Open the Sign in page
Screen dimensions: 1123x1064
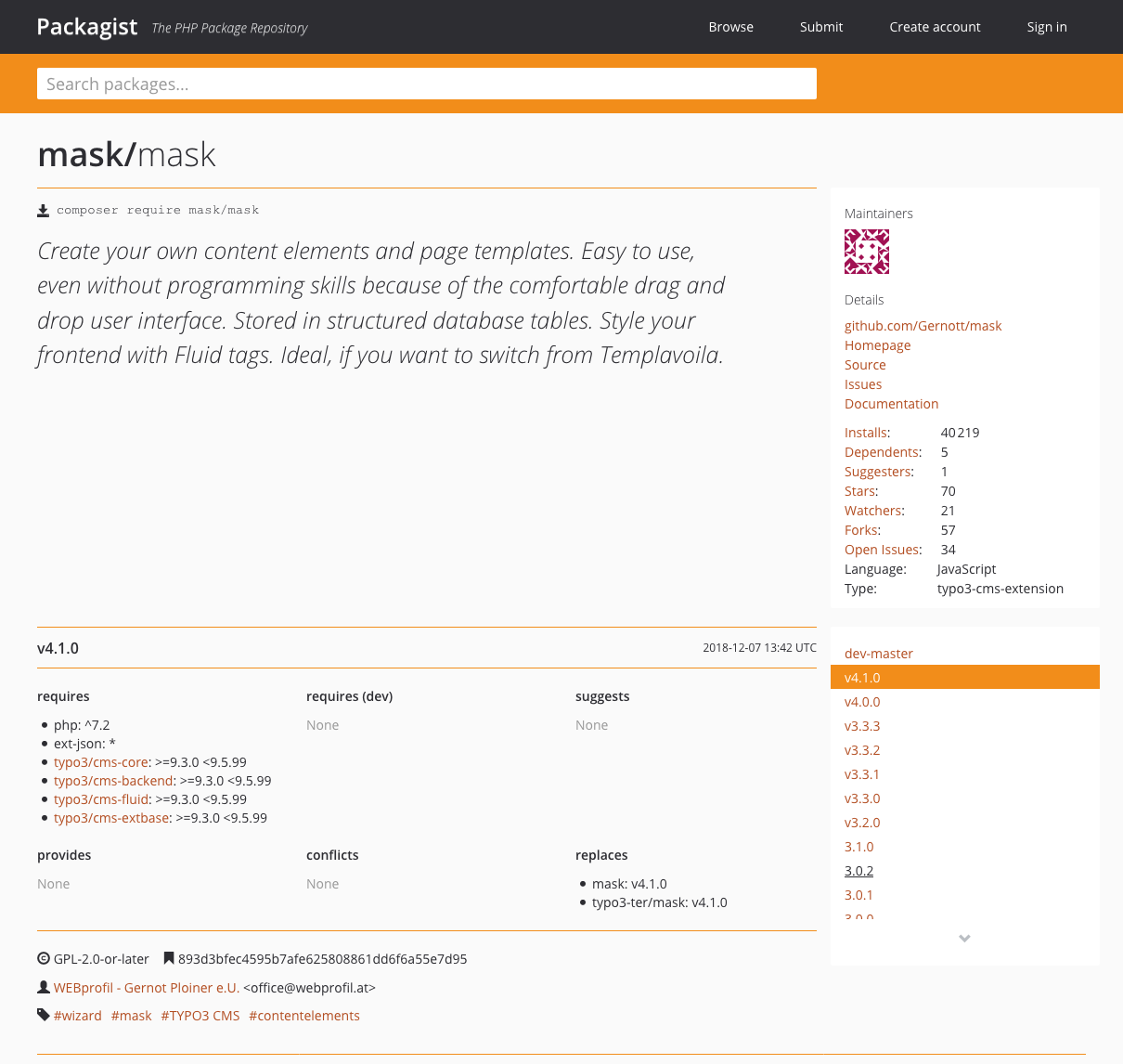click(x=1047, y=27)
